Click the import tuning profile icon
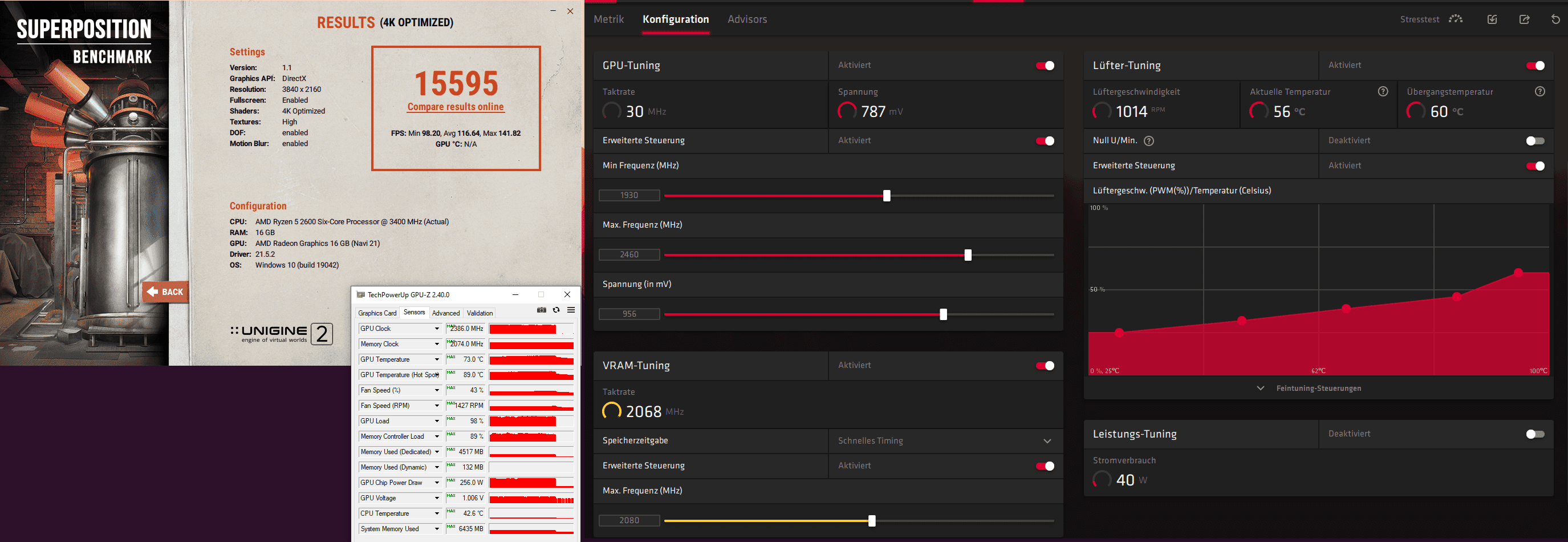1568x542 pixels. [1492, 19]
